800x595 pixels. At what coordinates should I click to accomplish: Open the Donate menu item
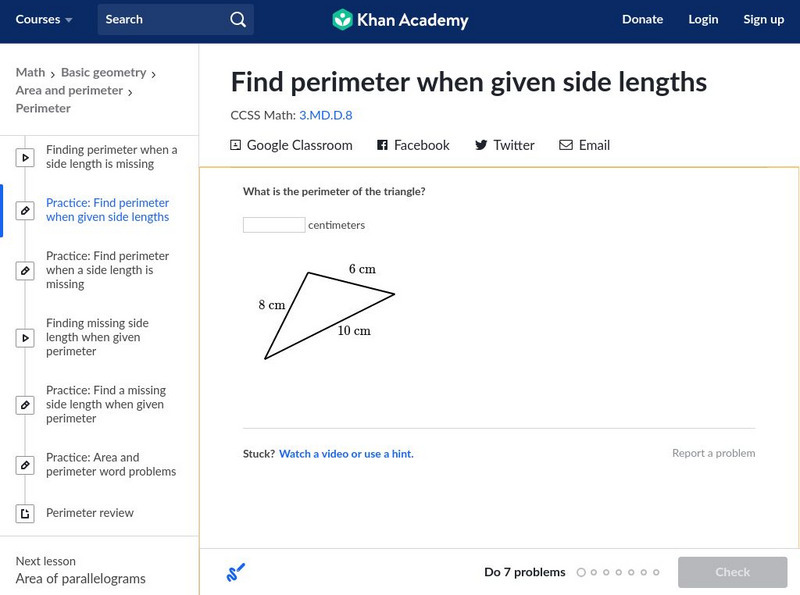(642, 19)
